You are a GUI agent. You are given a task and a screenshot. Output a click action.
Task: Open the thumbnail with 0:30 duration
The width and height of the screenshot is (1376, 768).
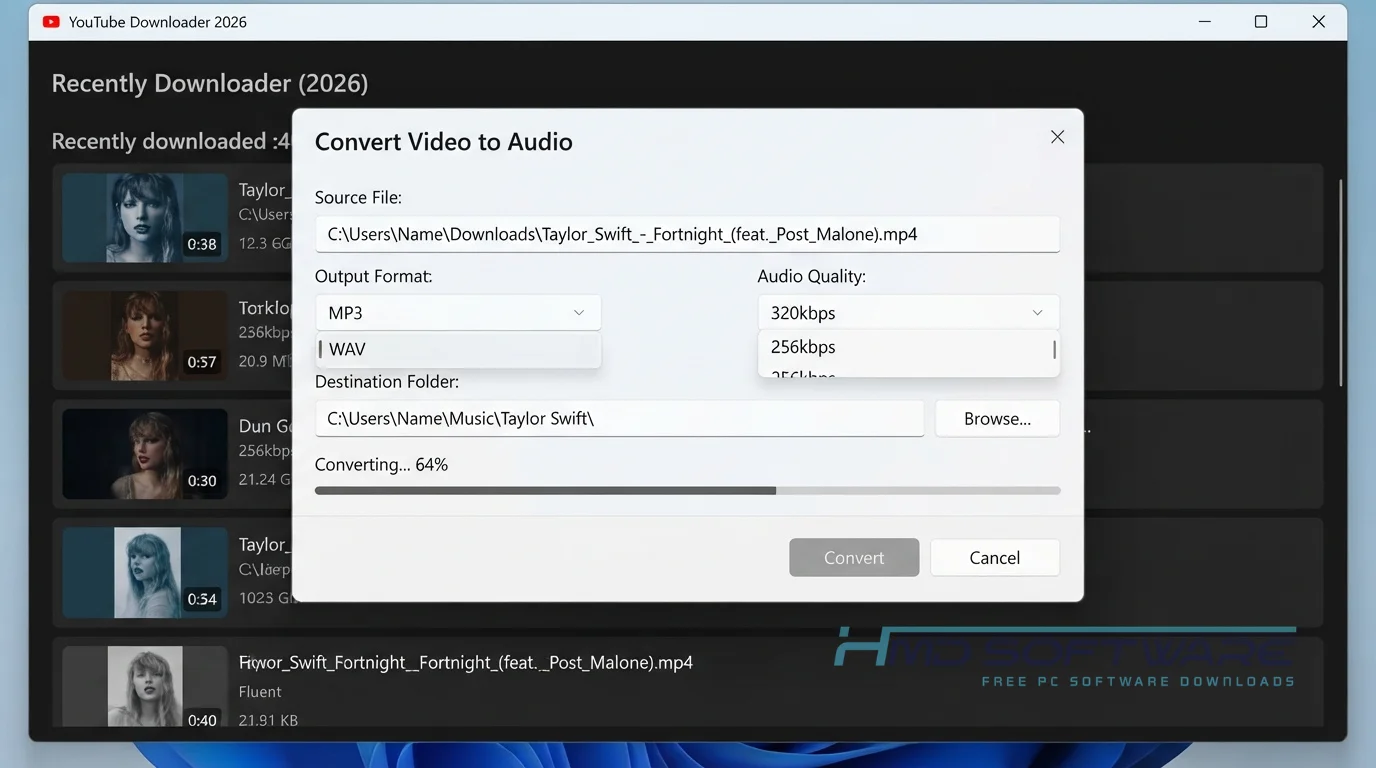[x=145, y=454]
